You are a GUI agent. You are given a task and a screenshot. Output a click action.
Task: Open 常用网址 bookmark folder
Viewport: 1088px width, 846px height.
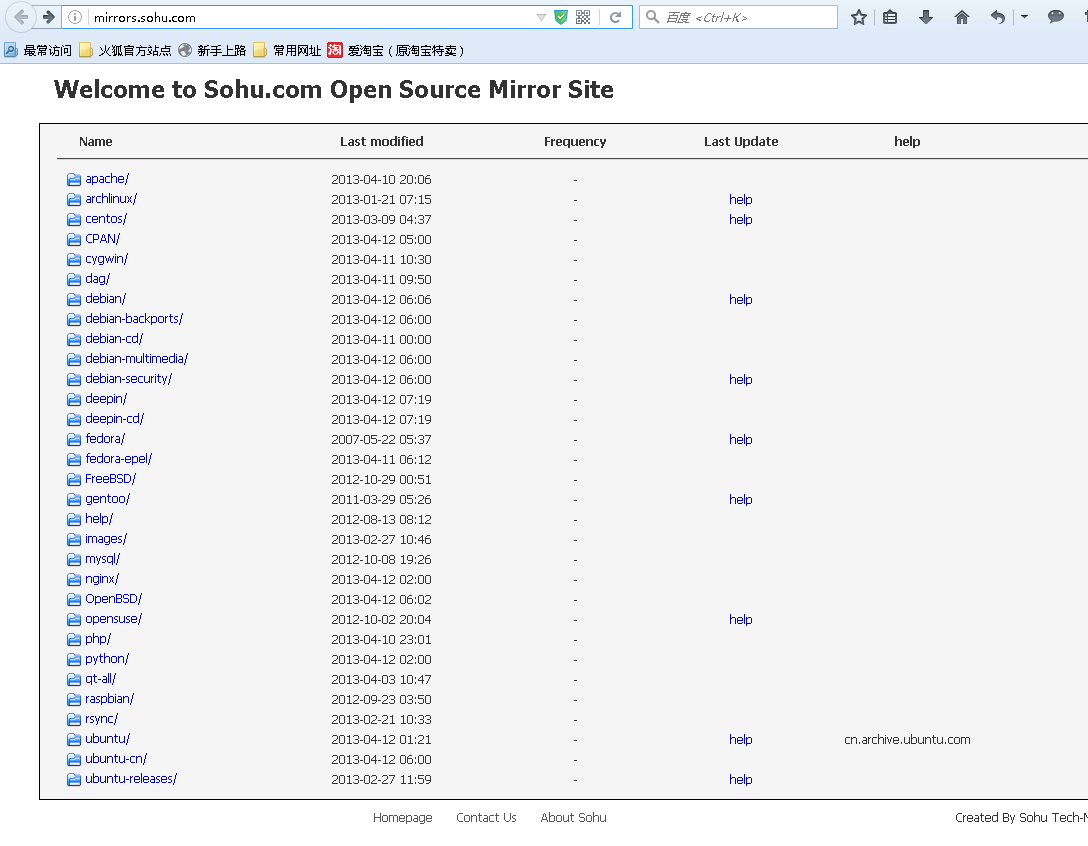click(x=287, y=50)
